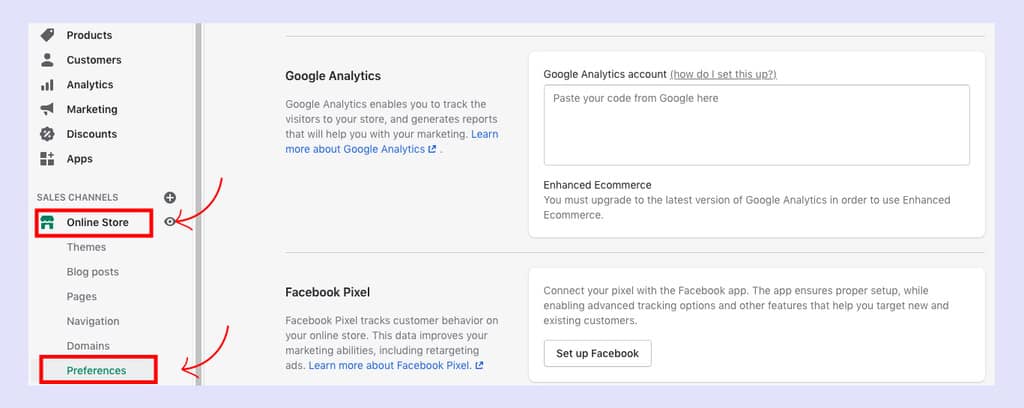This screenshot has height=408, width=1024.
Task: Open the Themes submenu item
Action: pyautogui.click(x=86, y=247)
